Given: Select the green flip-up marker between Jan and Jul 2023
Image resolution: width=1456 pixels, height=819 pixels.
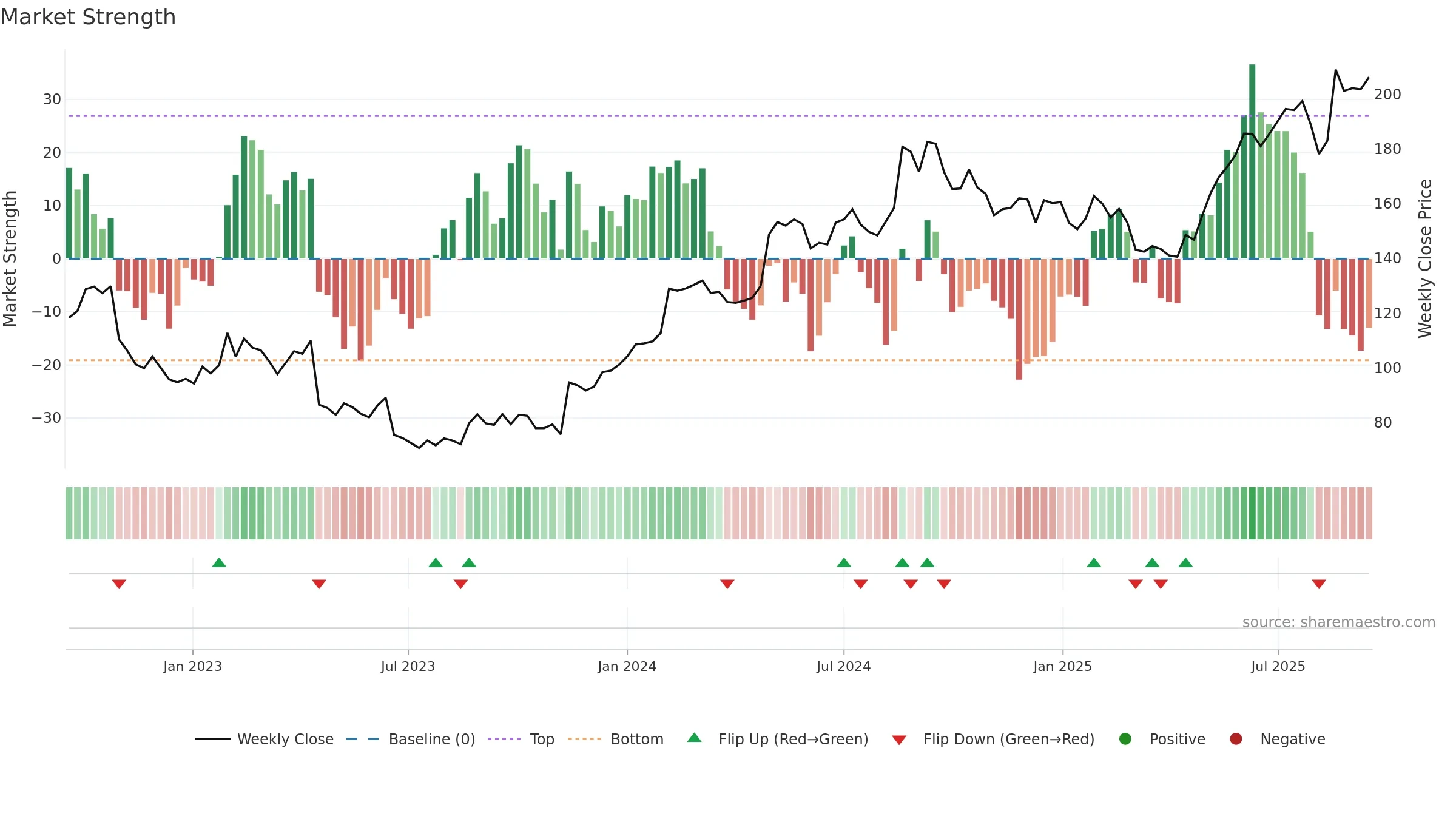Looking at the screenshot, I should 219,562.
